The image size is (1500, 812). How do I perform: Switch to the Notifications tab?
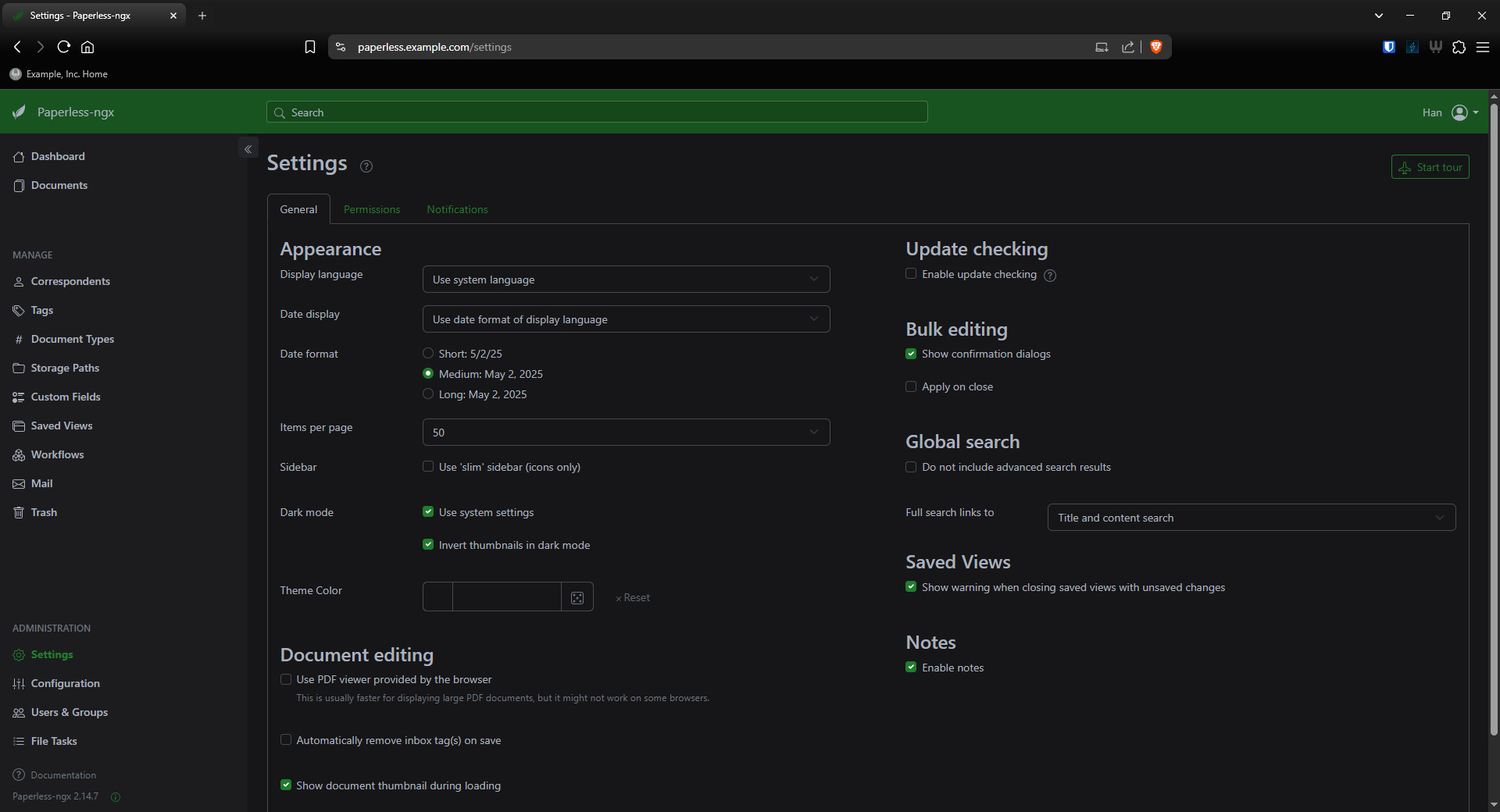point(457,210)
